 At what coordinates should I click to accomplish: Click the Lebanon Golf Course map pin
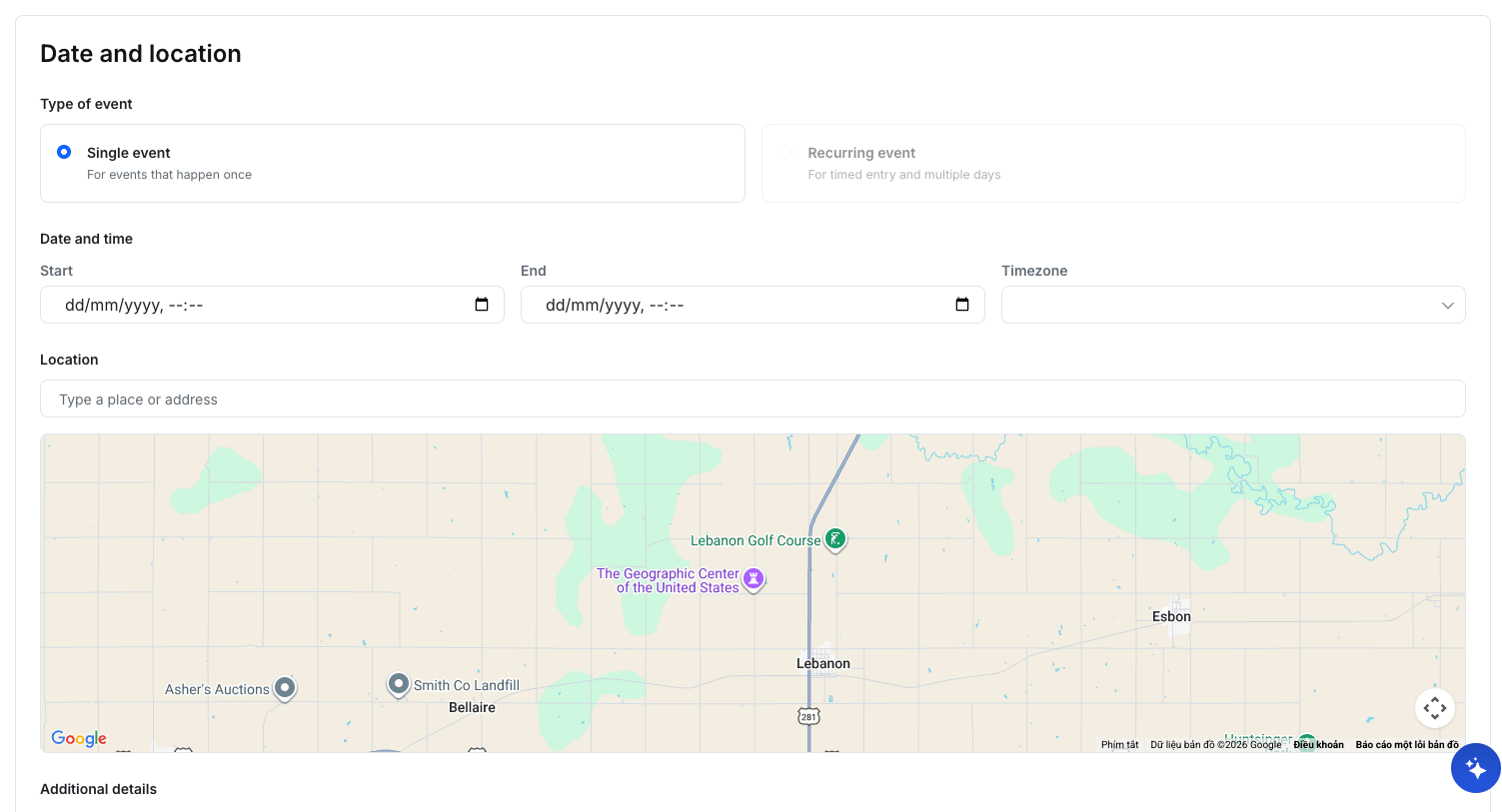click(x=835, y=539)
